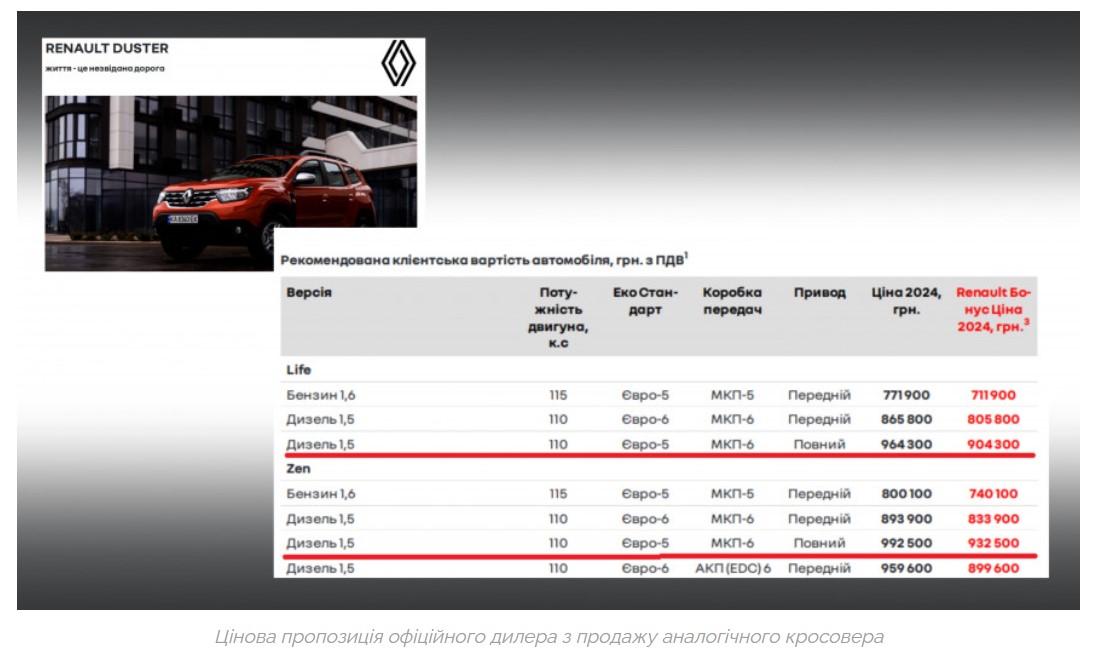Click the АКП (EDC) 6 gearbox cell
The height and width of the screenshot is (657, 1093).
pyautogui.click(x=732, y=568)
